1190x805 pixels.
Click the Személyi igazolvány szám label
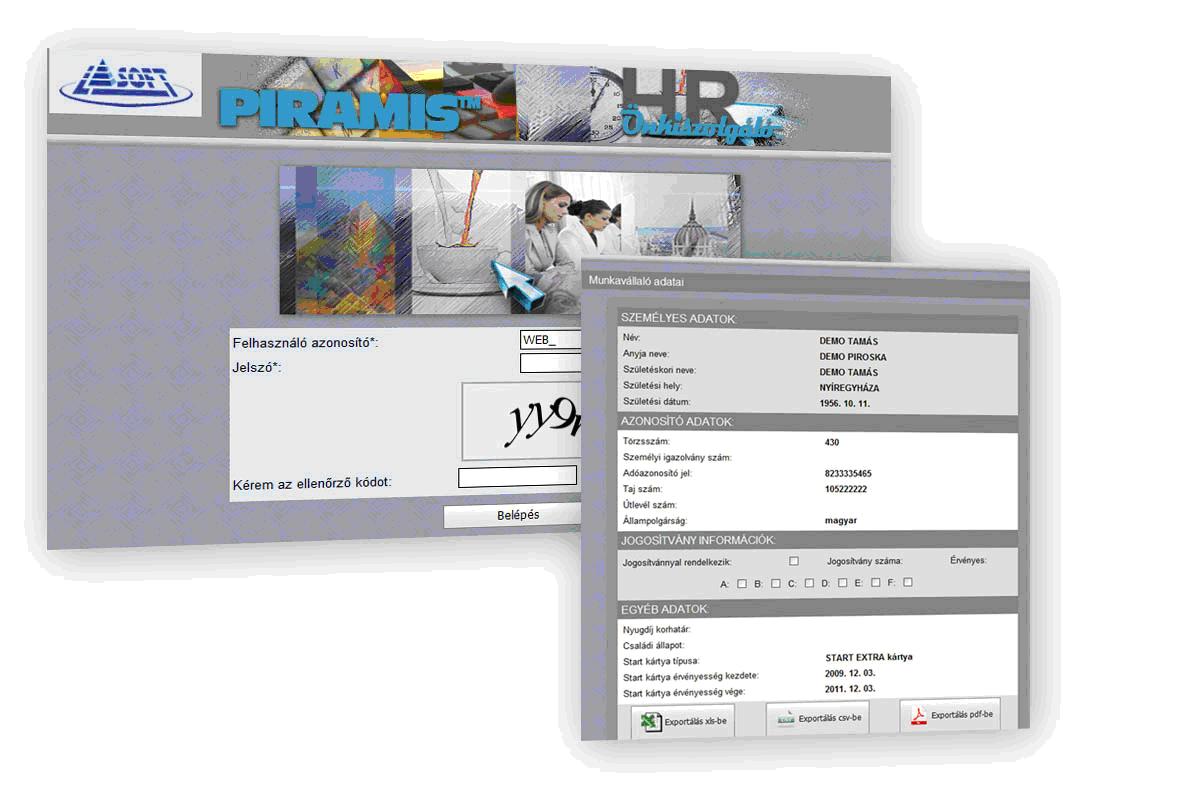coord(677,458)
